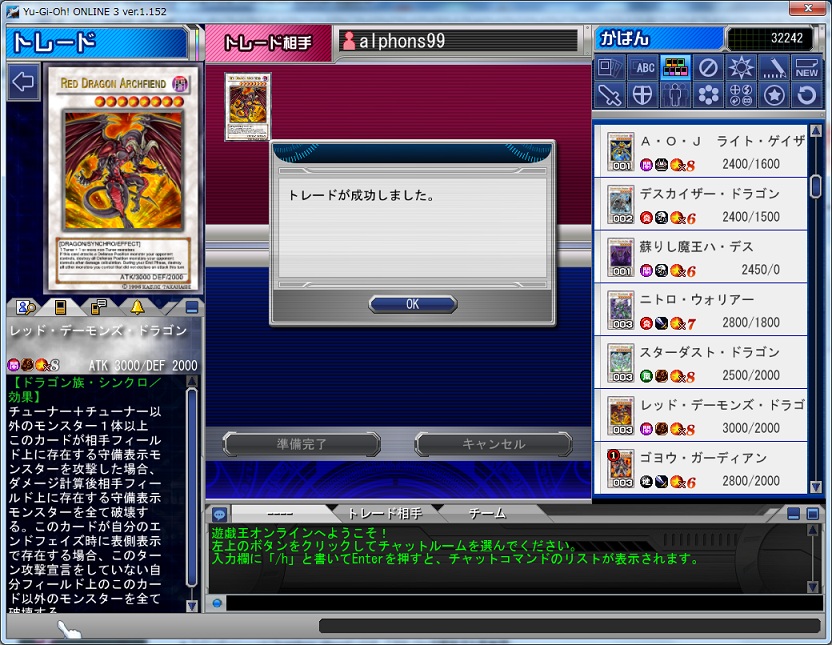The width and height of the screenshot is (832, 645).
Task: Switch to the ---- chat tab
Action: tap(280, 513)
